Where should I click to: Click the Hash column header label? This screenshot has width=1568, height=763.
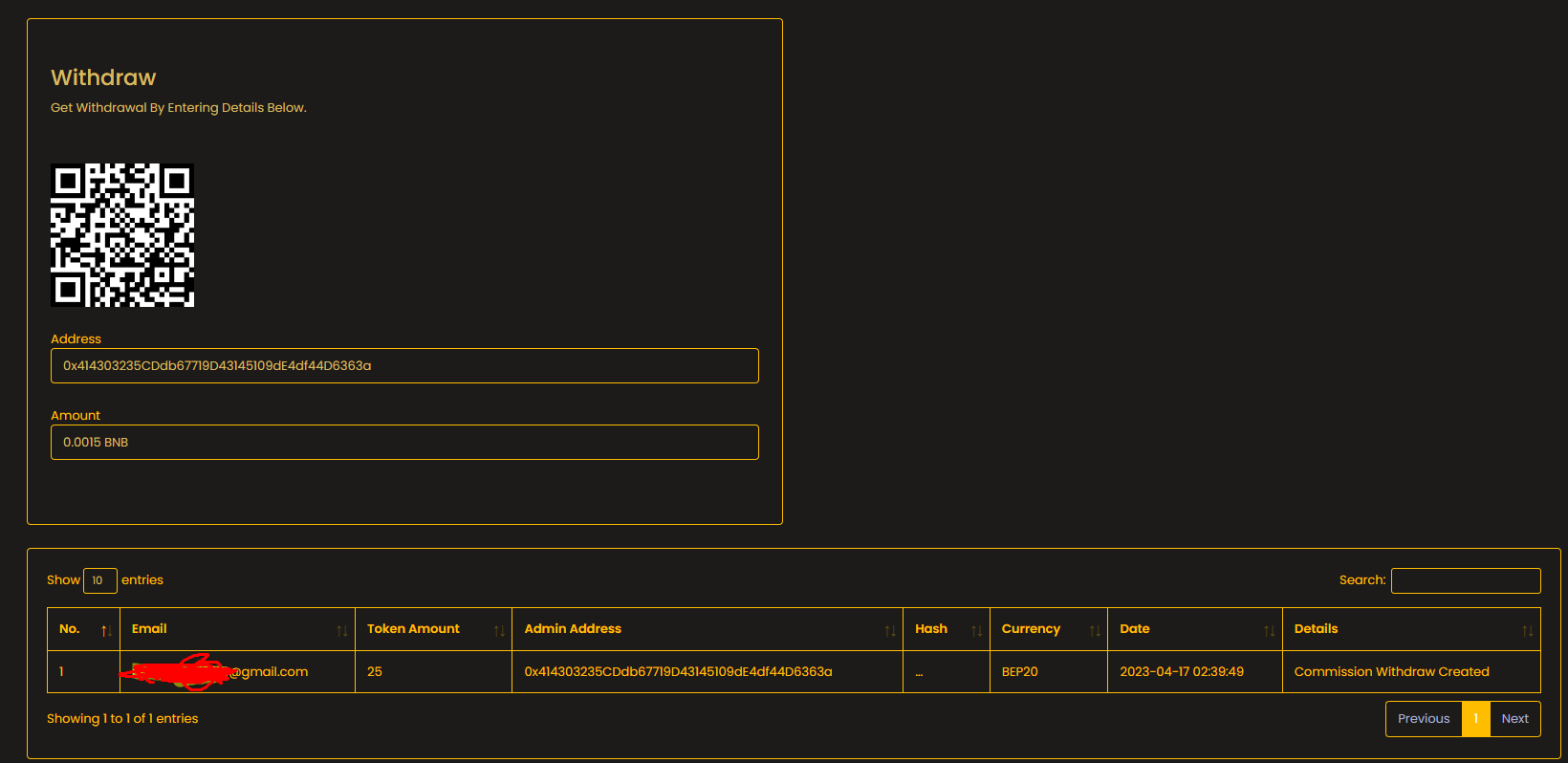tap(931, 629)
